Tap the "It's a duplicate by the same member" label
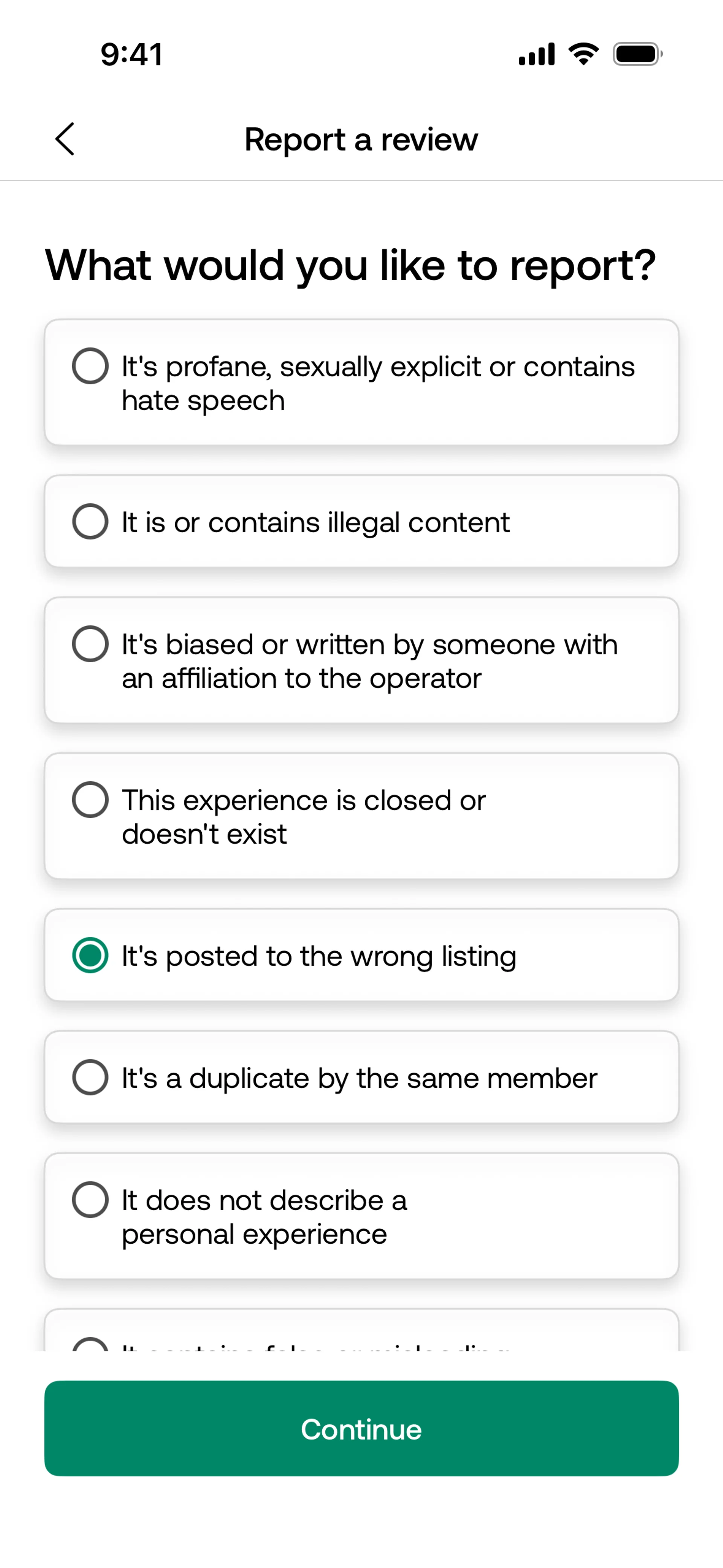The image size is (723, 1568). coord(359,1078)
